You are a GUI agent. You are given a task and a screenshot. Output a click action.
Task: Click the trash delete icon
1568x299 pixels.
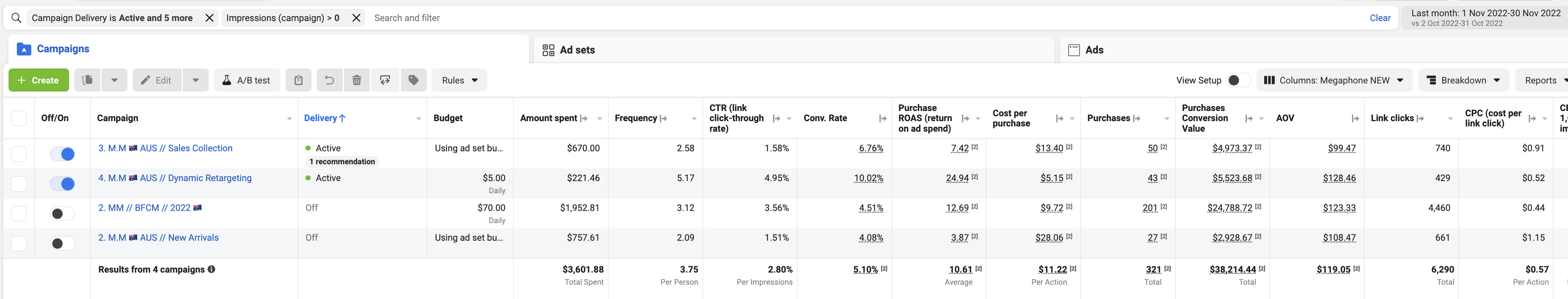(357, 80)
